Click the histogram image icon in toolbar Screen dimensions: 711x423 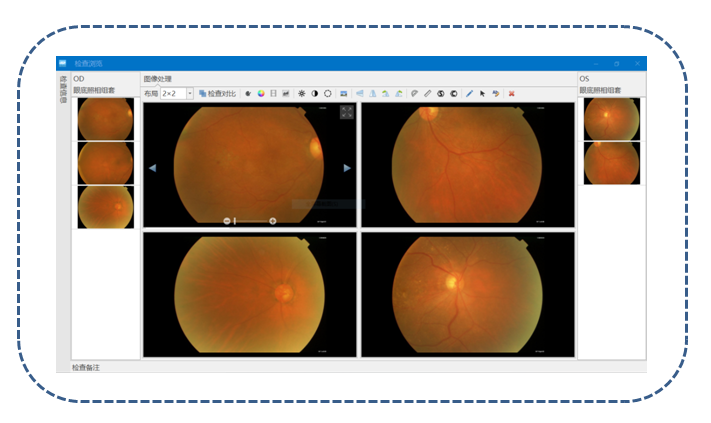tap(286, 93)
